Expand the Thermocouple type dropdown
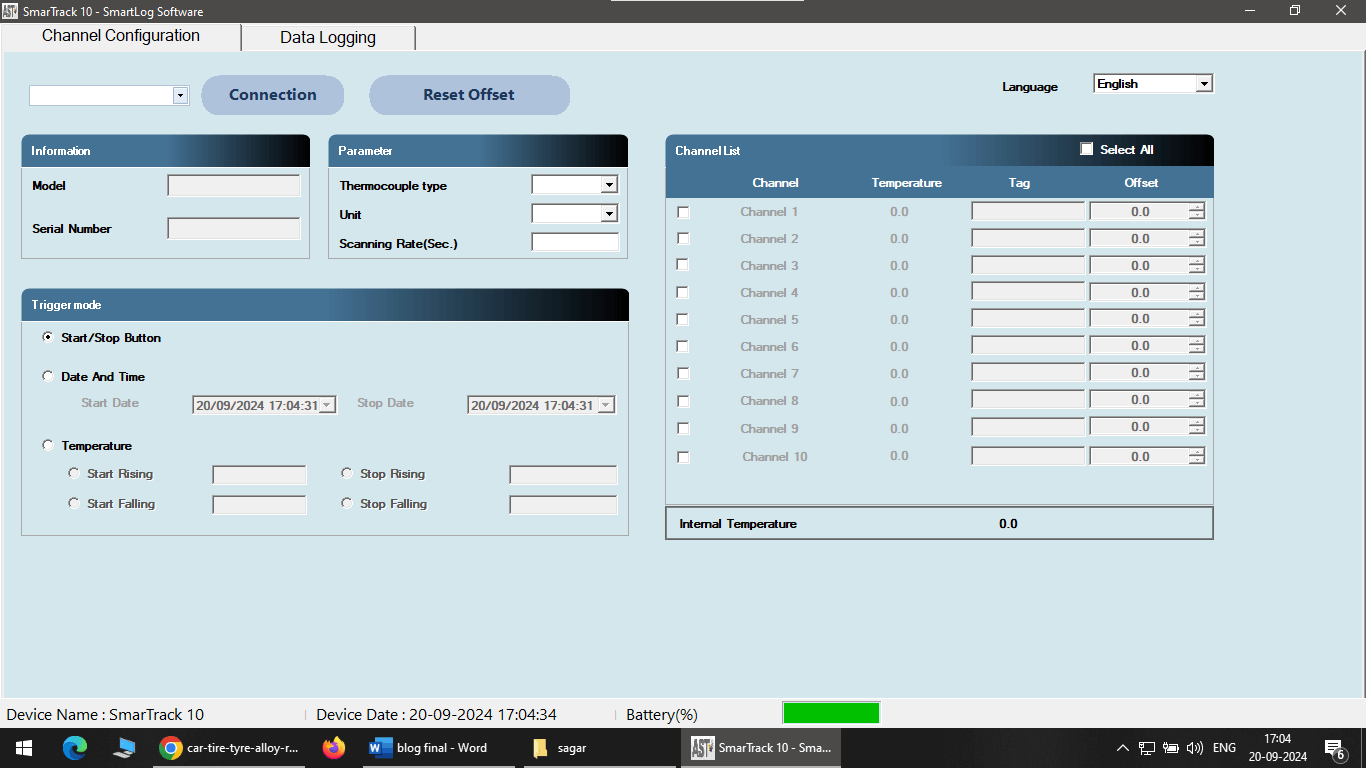The width and height of the screenshot is (1366, 768). click(x=608, y=185)
